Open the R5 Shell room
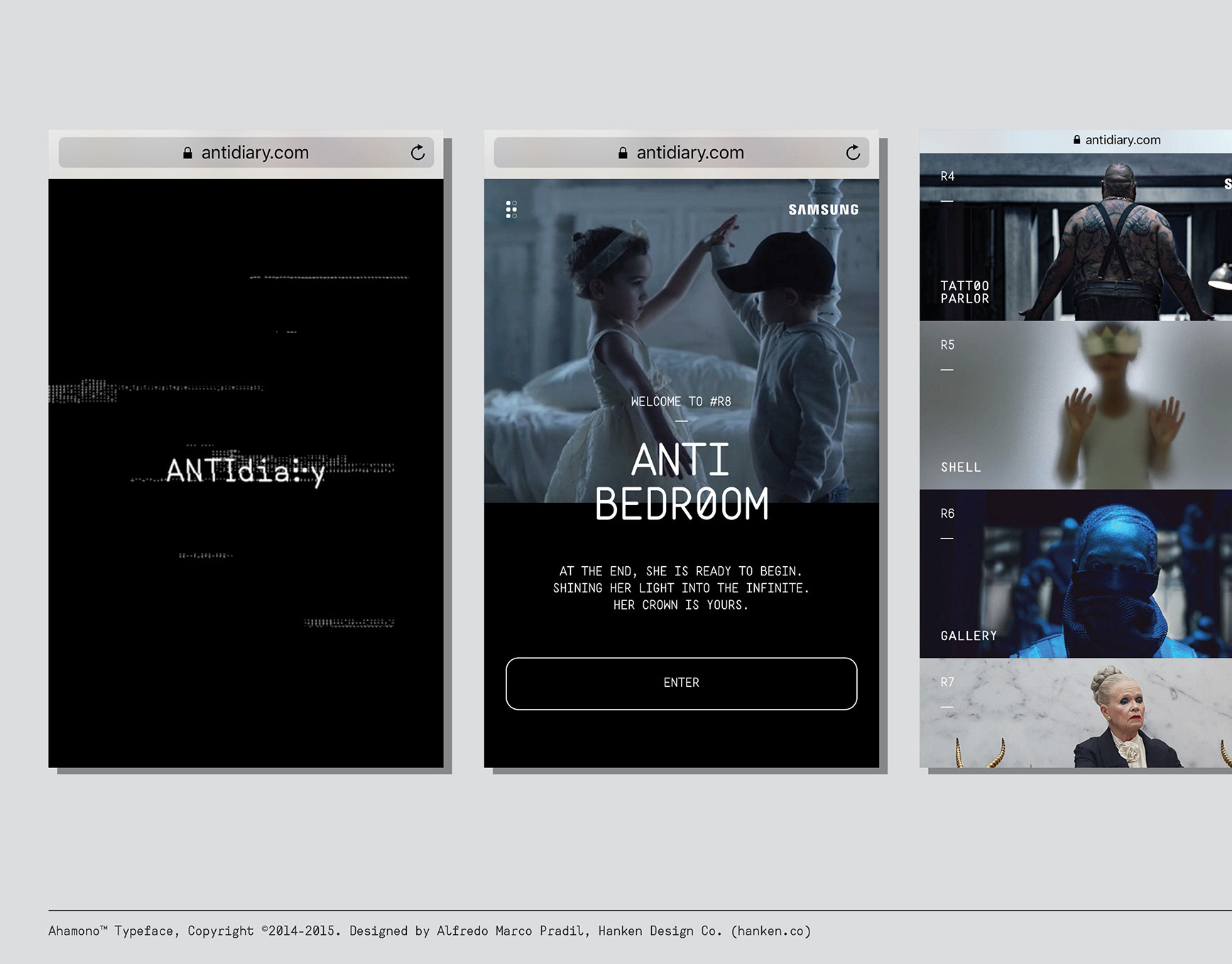 pyautogui.click(x=1076, y=405)
